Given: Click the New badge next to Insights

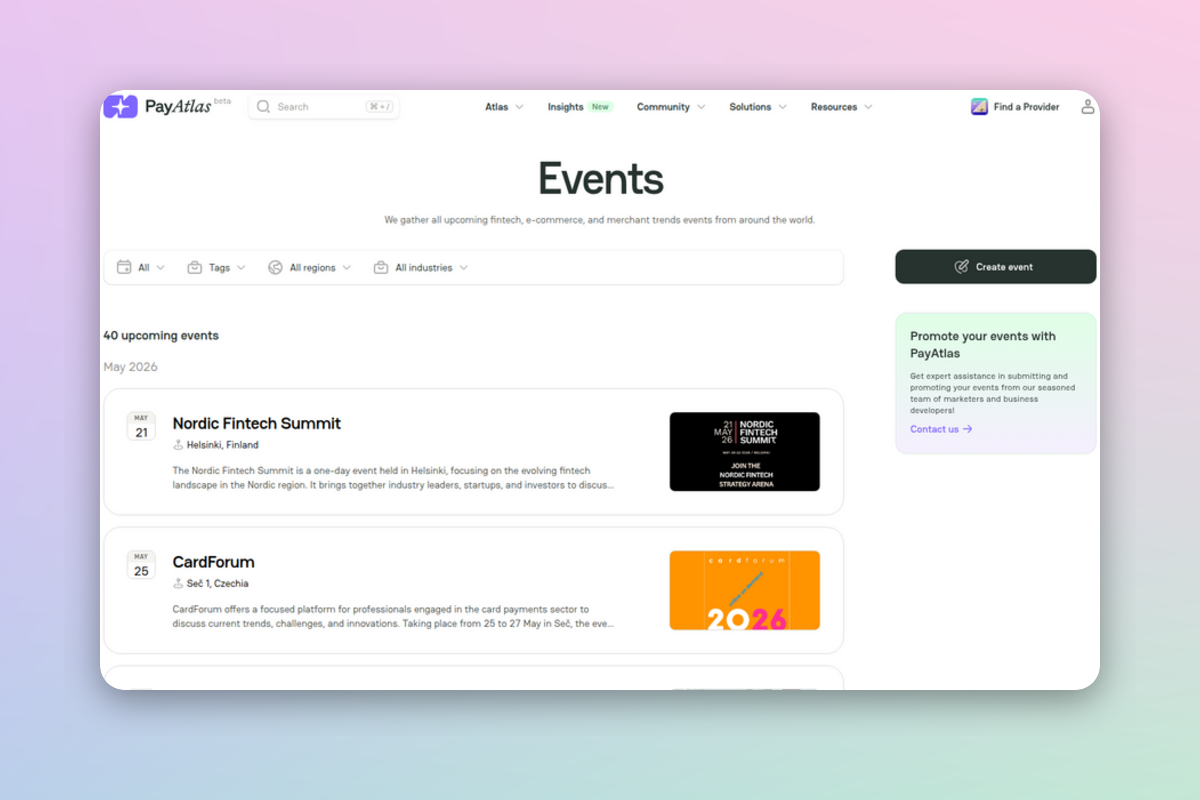Looking at the screenshot, I should point(600,107).
